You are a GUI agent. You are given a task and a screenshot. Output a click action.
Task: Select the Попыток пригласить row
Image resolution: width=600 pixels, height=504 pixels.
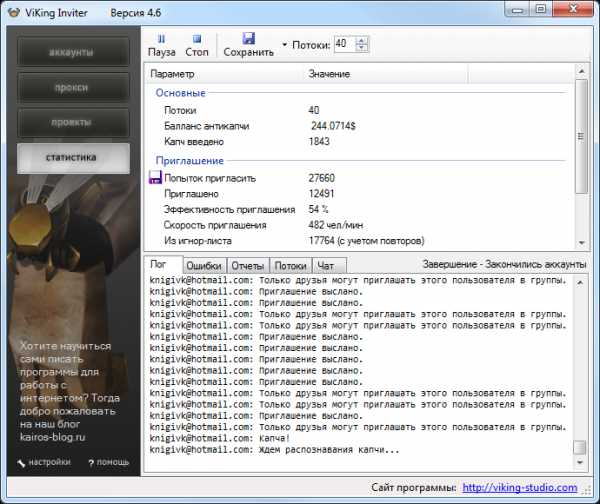point(360,178)
